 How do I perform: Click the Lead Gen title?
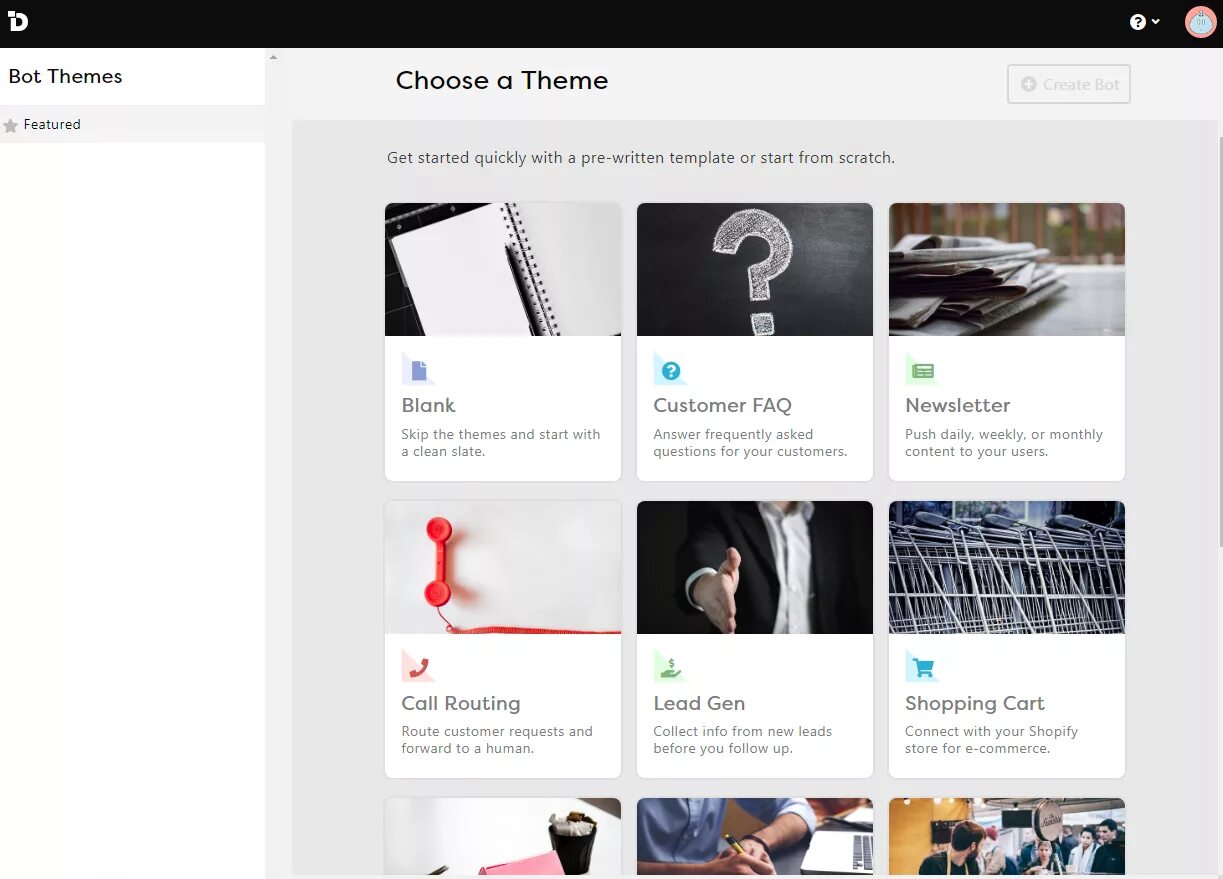[x=699, y=703]
